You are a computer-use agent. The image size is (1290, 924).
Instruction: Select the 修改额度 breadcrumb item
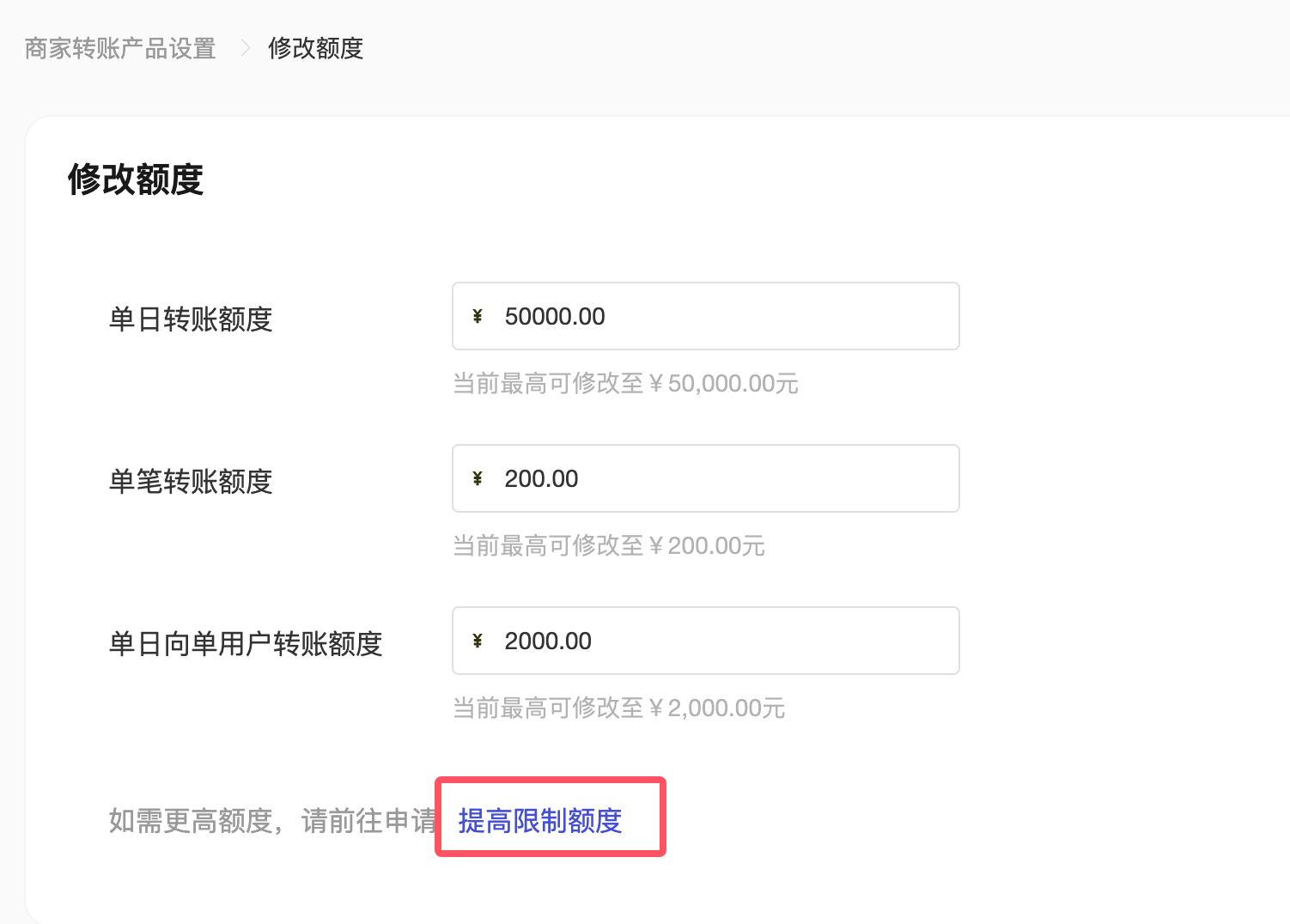(316, 48)
